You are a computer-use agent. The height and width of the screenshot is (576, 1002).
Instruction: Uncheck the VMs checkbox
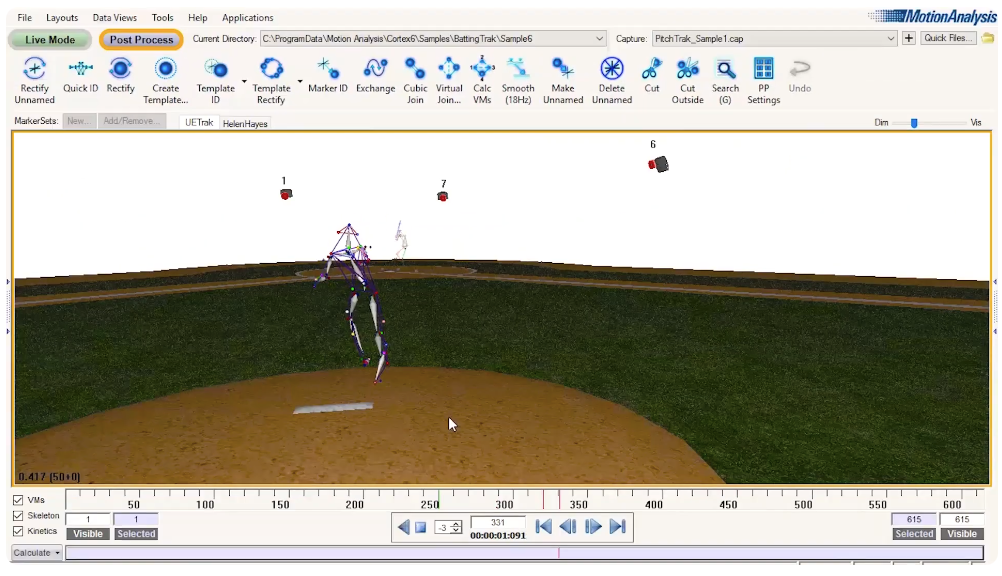click(x=17, y=500)
